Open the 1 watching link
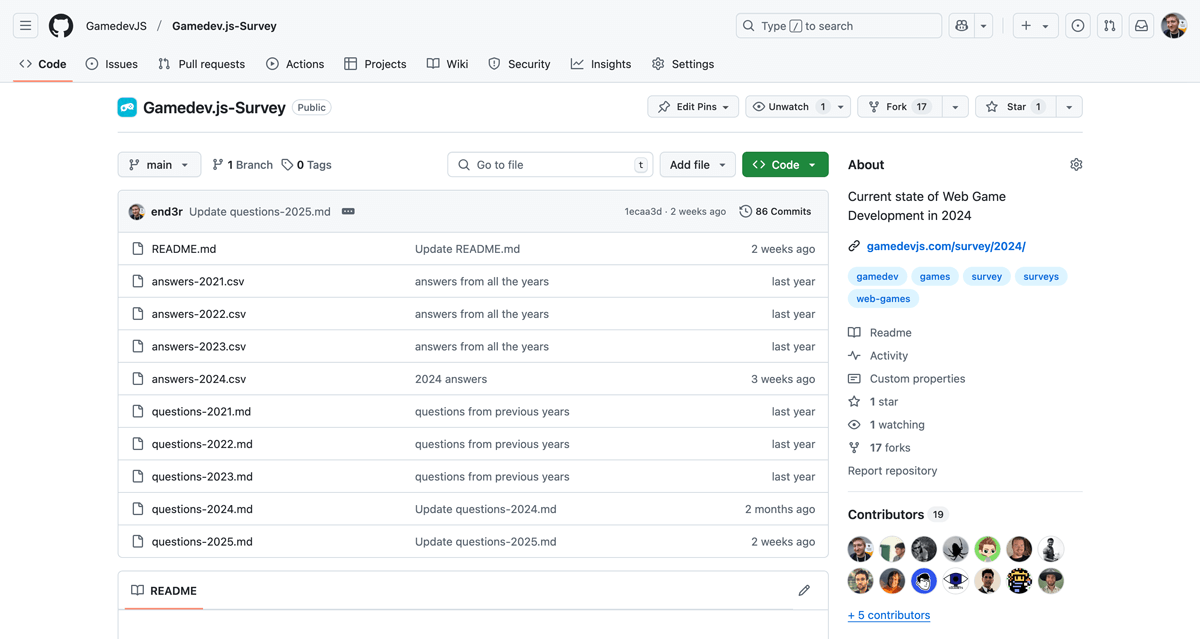Screen dimensions: 1200x639 (886, 425)
